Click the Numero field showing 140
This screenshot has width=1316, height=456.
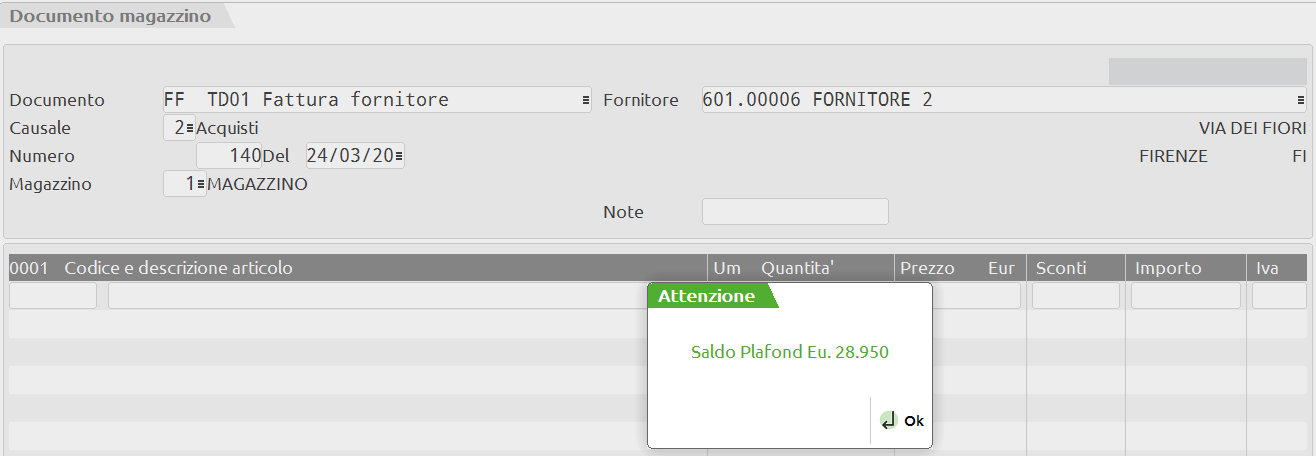tap(229, 156)
